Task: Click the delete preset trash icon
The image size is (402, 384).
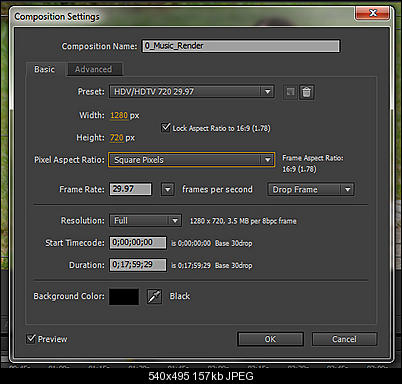Action: click(306, 92)
